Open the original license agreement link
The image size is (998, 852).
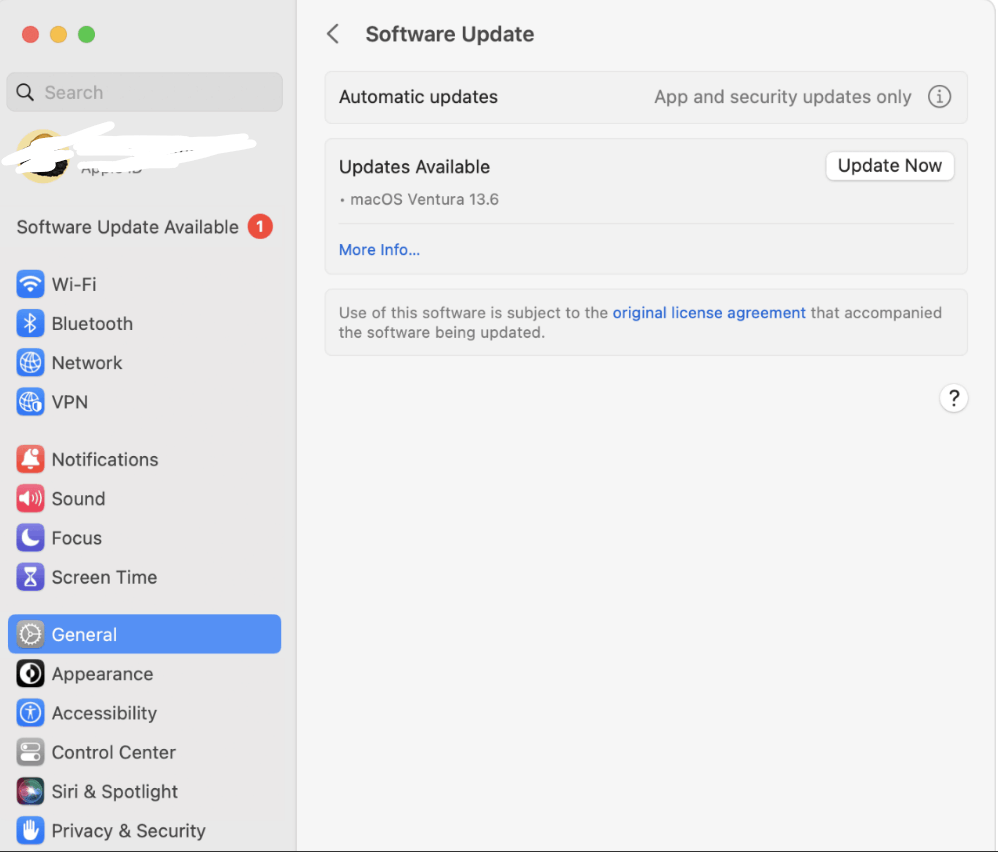click(x=709, y=312)
